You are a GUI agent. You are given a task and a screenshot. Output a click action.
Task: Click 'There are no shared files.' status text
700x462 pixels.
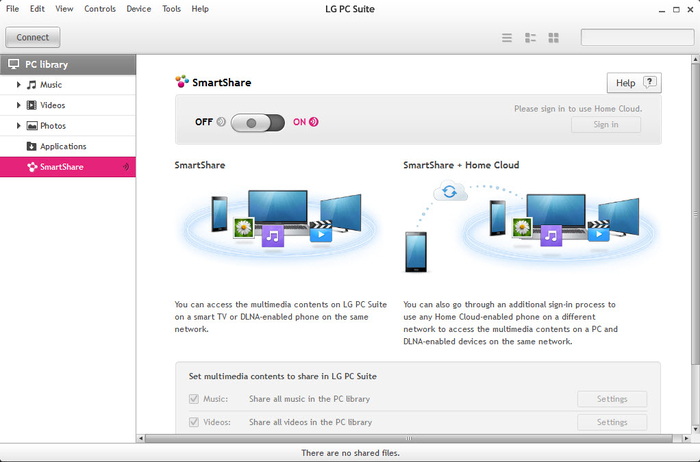pos(350,453)
